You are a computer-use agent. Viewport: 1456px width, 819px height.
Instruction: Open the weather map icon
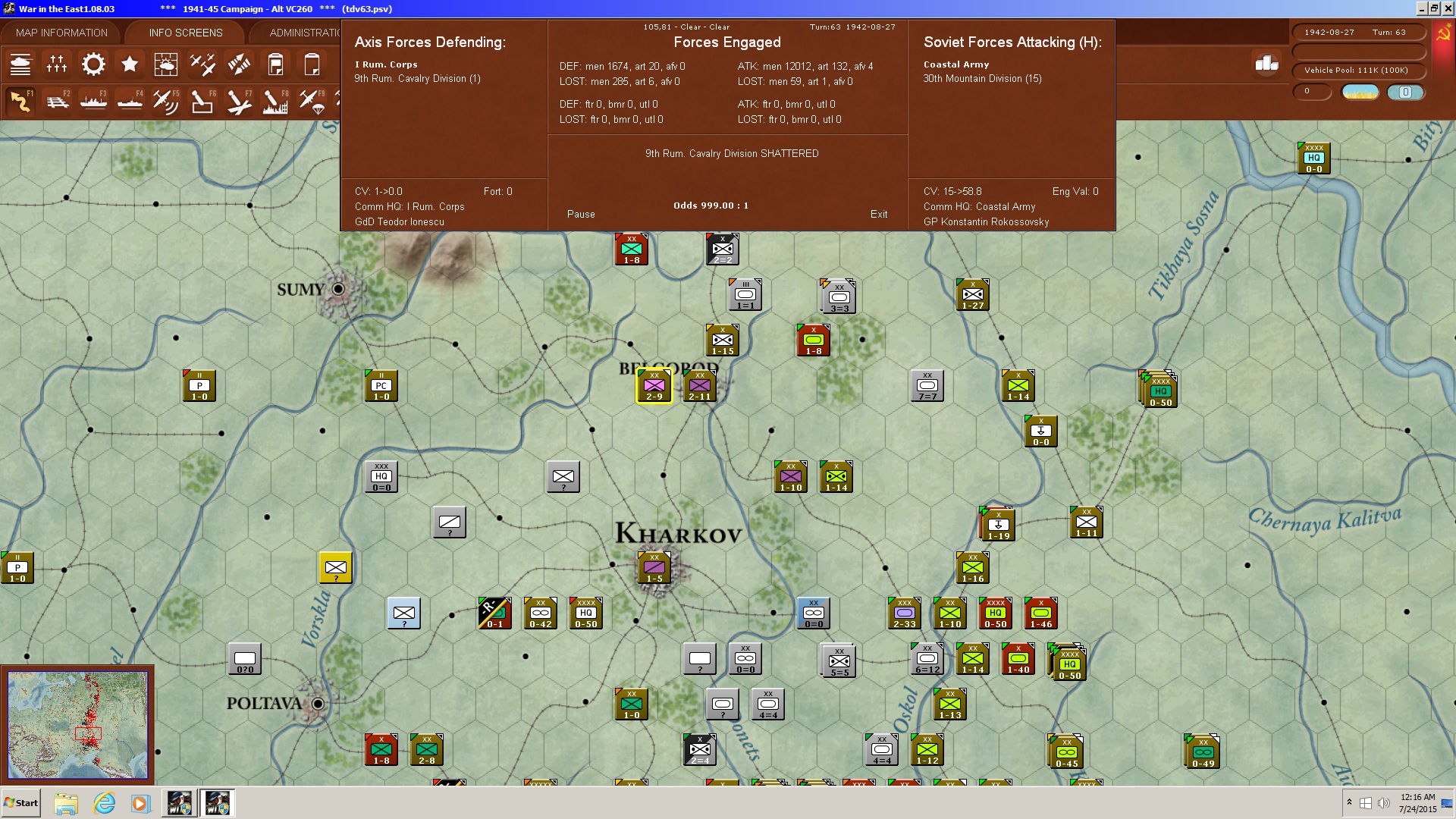(166, 64)
